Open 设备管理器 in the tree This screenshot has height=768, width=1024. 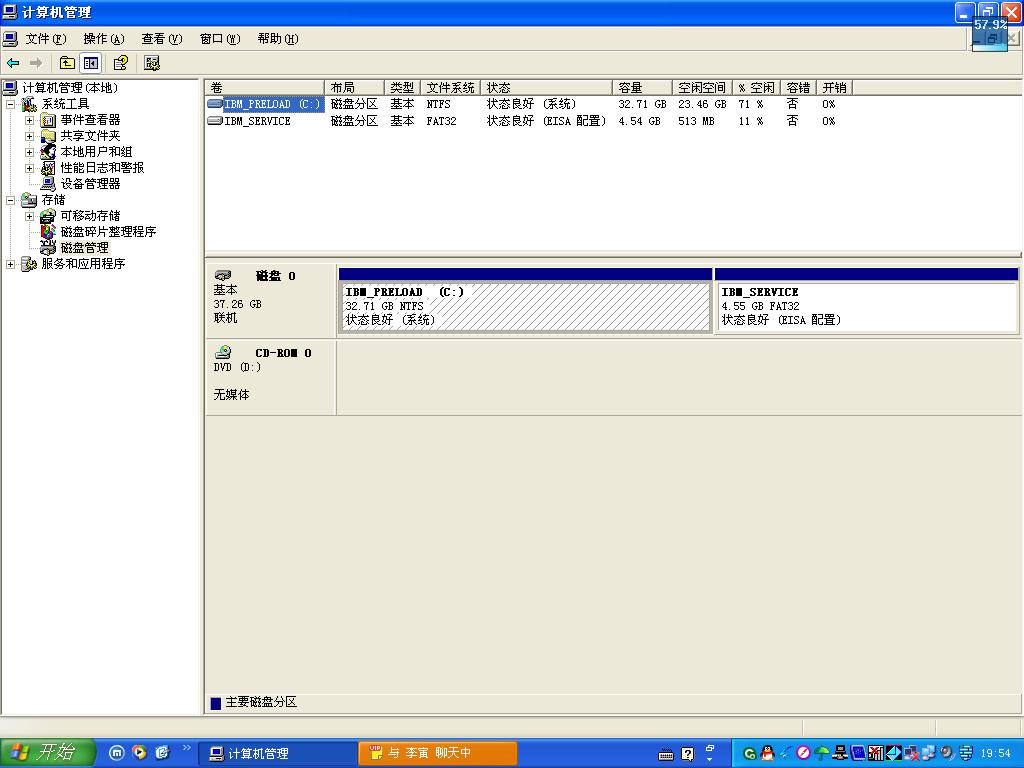[90, 184]
